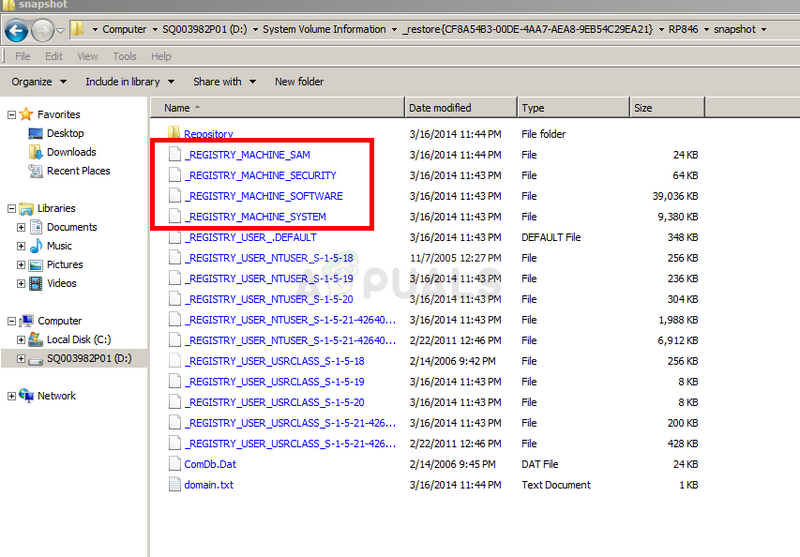Select the ComDb.Dat file icon
This screenshot has height=557, width=800.
(174, 464)
